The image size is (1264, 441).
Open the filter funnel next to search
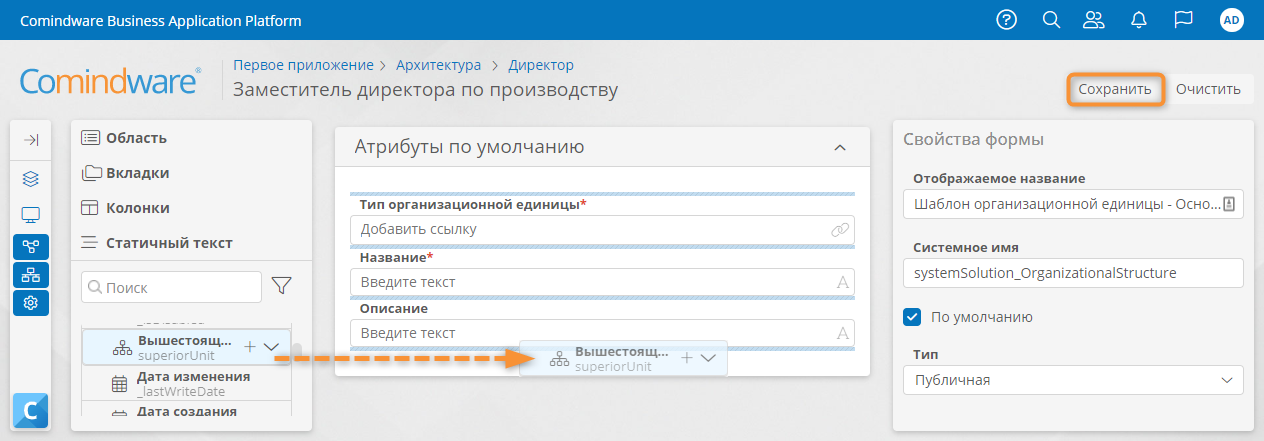point(282,287)
